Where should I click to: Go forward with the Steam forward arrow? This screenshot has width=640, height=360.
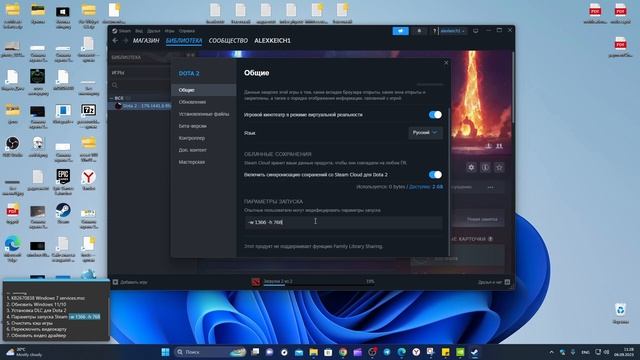125,40
